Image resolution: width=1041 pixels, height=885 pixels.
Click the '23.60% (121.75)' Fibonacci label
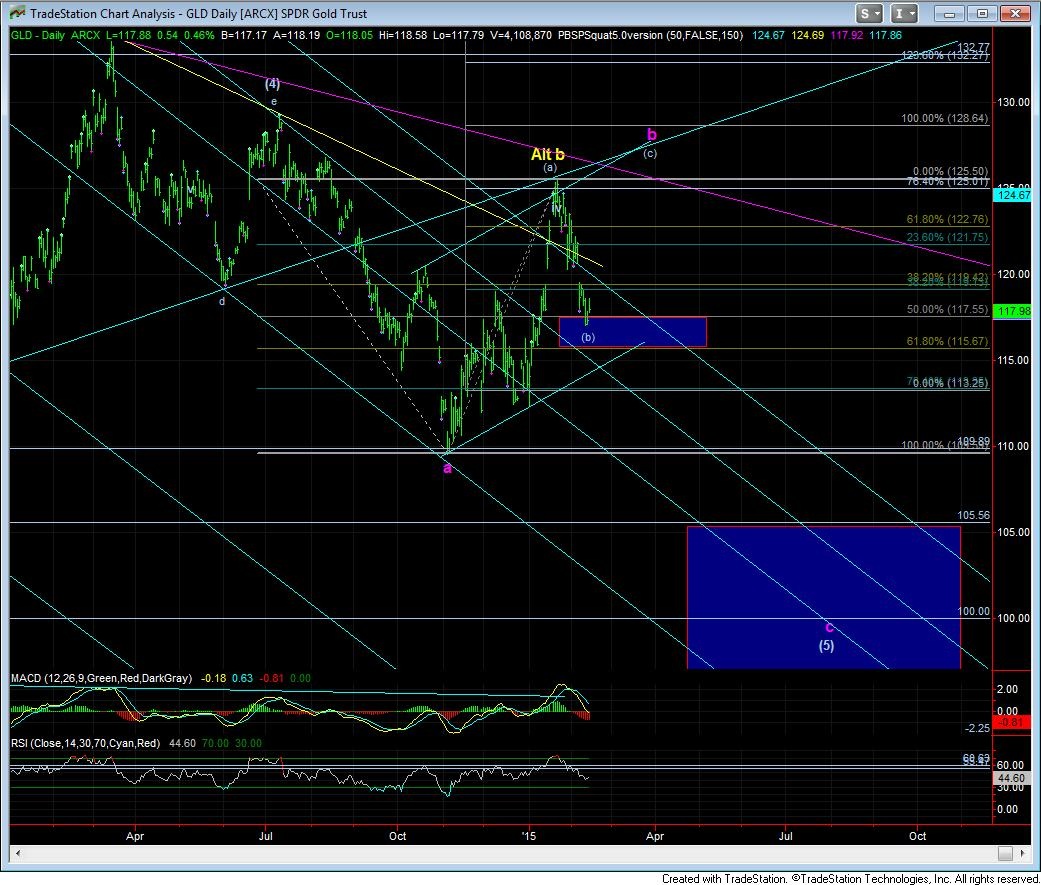pyautogui.click(x=947, y=238)
